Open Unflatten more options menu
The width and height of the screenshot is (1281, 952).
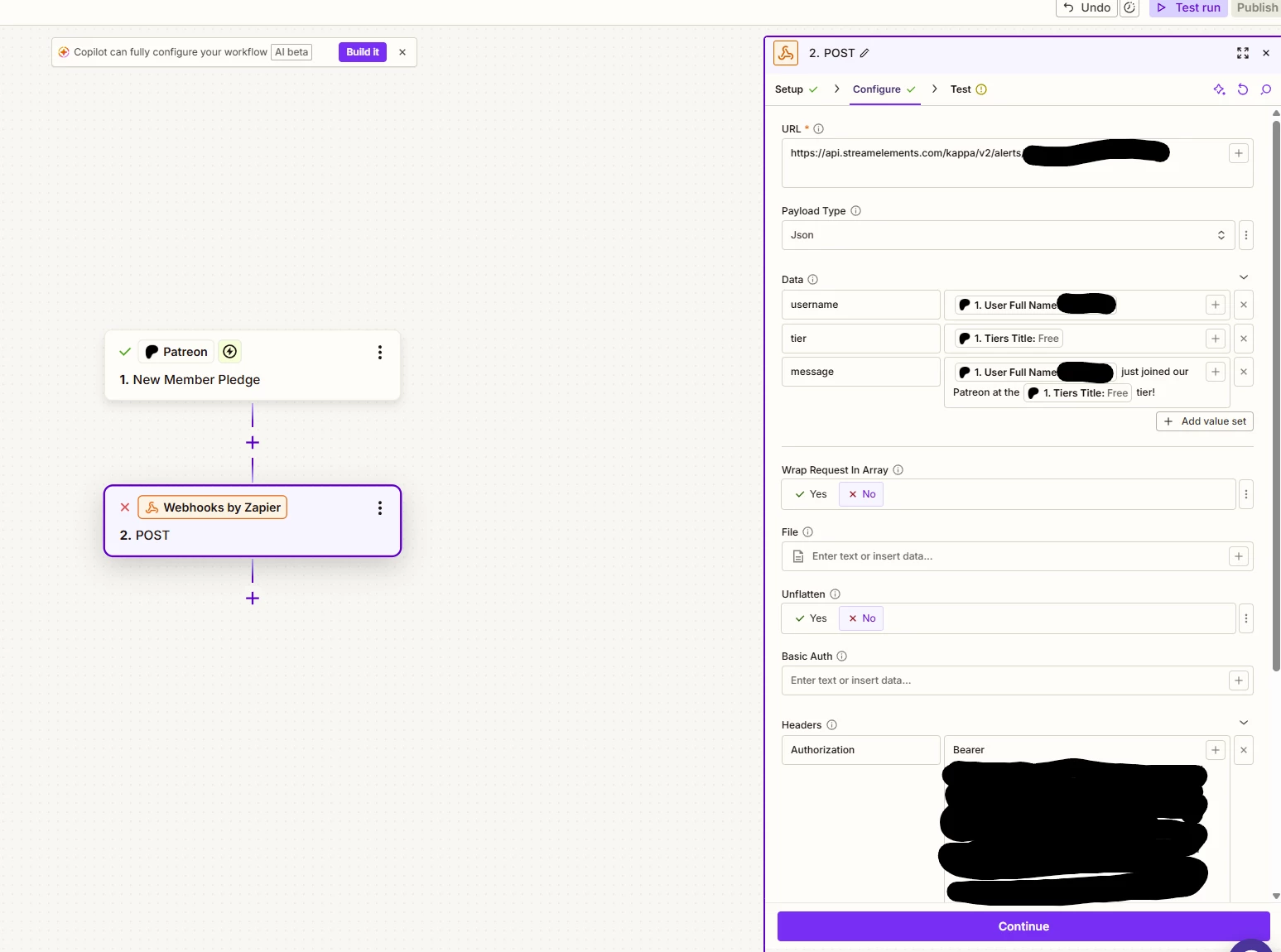point(1246,618)
